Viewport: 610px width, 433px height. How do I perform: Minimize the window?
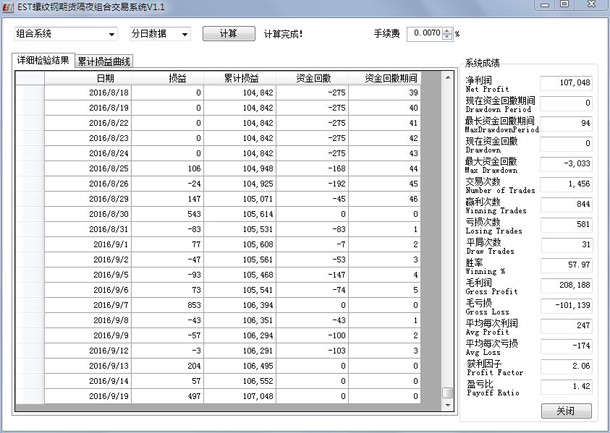[545, 5]
